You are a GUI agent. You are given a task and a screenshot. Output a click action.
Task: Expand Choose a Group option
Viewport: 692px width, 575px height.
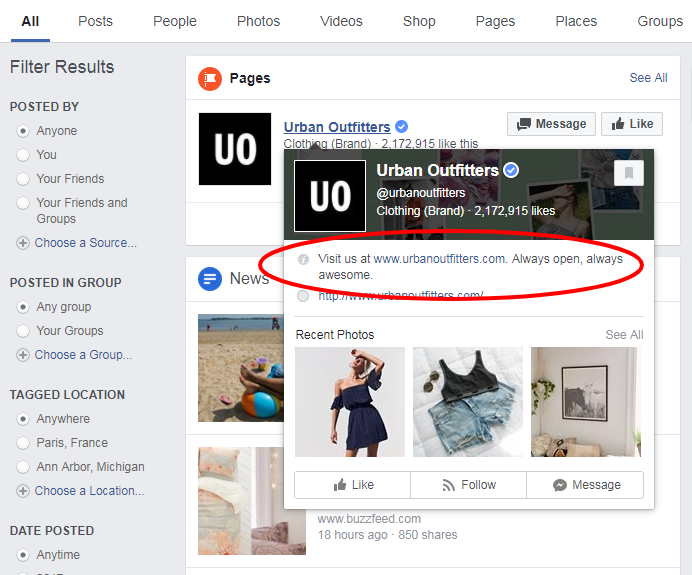click(74, 355)
